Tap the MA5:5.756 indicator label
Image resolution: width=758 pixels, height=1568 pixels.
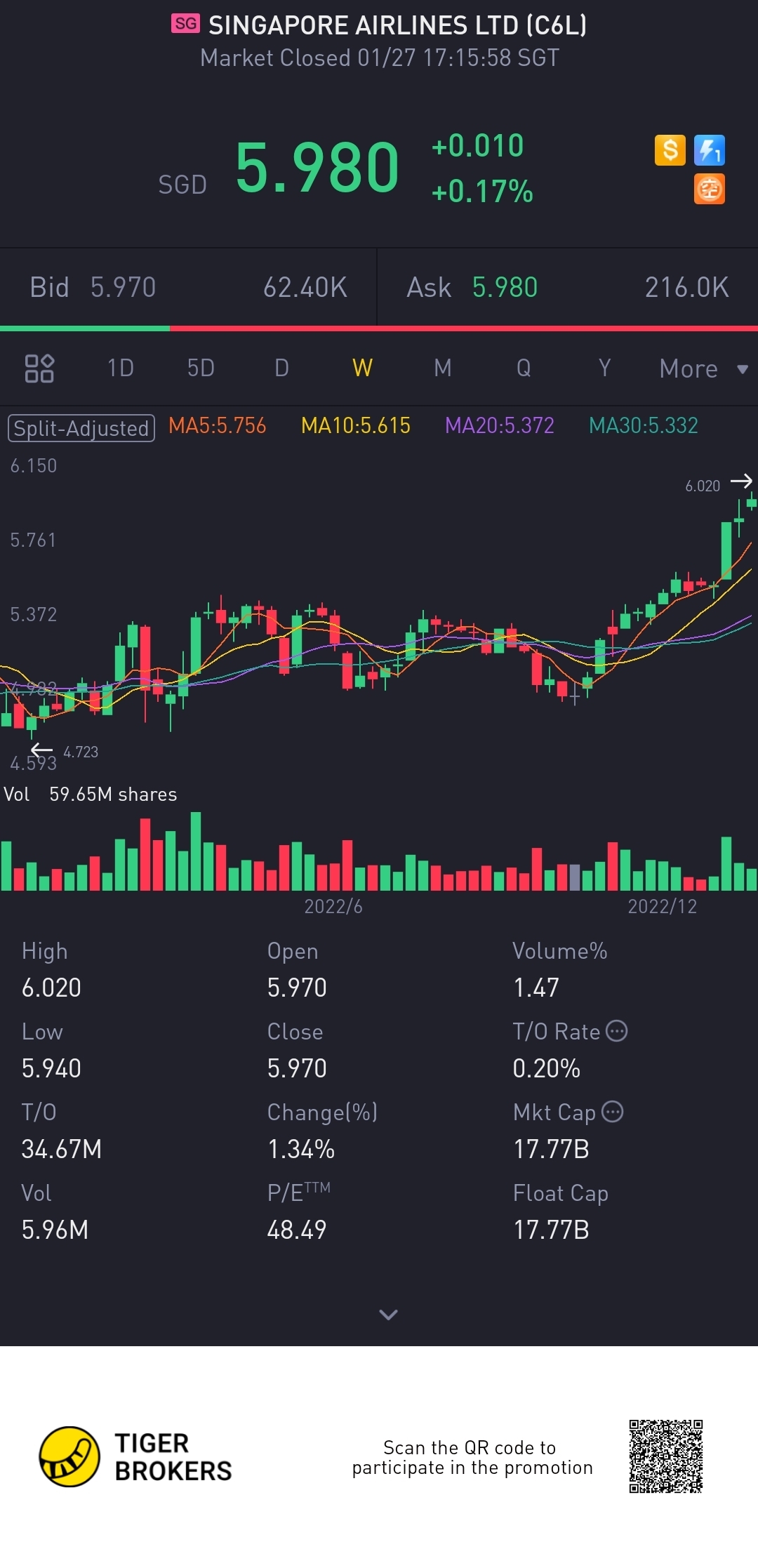(218, 425)
